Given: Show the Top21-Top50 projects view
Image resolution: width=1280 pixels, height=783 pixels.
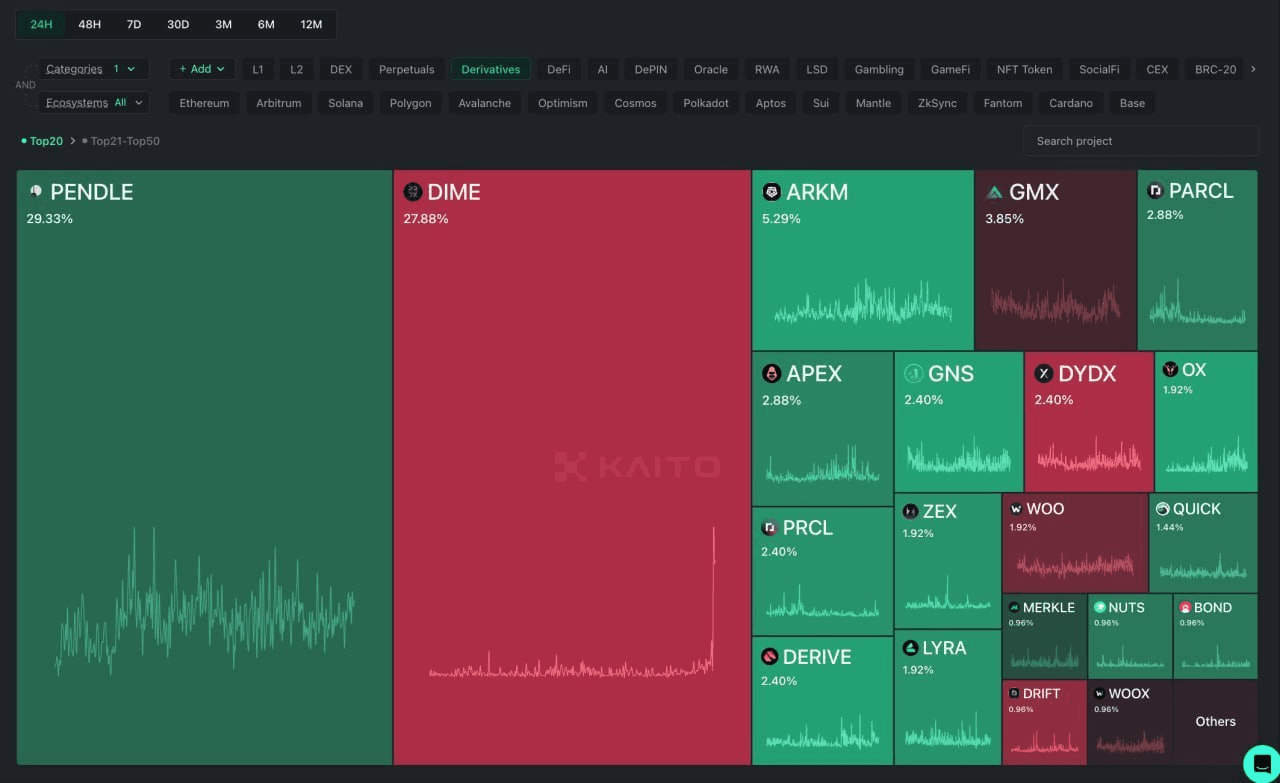Looking at the screenshot, I should pos(121,141).
